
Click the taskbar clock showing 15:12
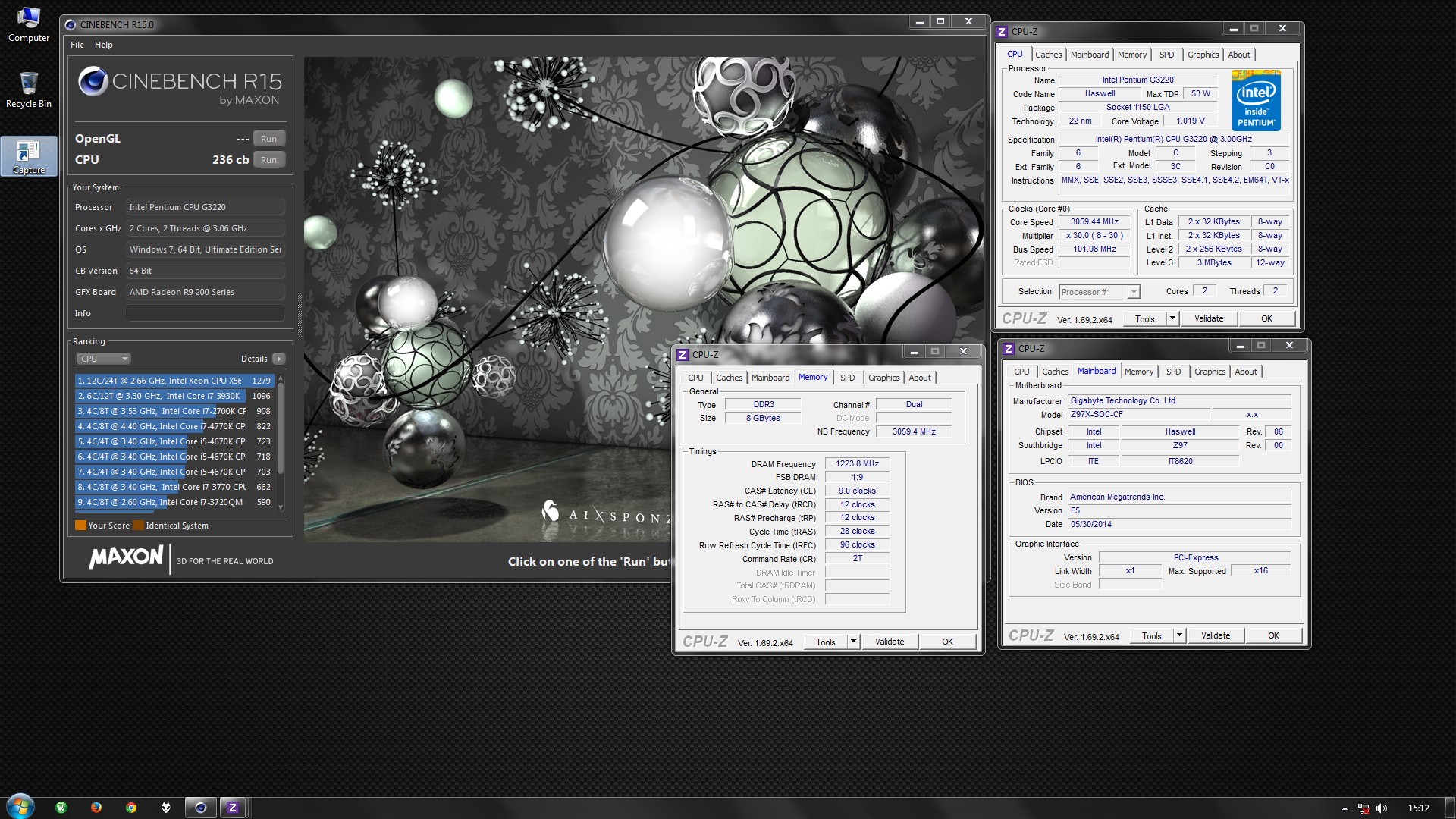(1418, 808)
